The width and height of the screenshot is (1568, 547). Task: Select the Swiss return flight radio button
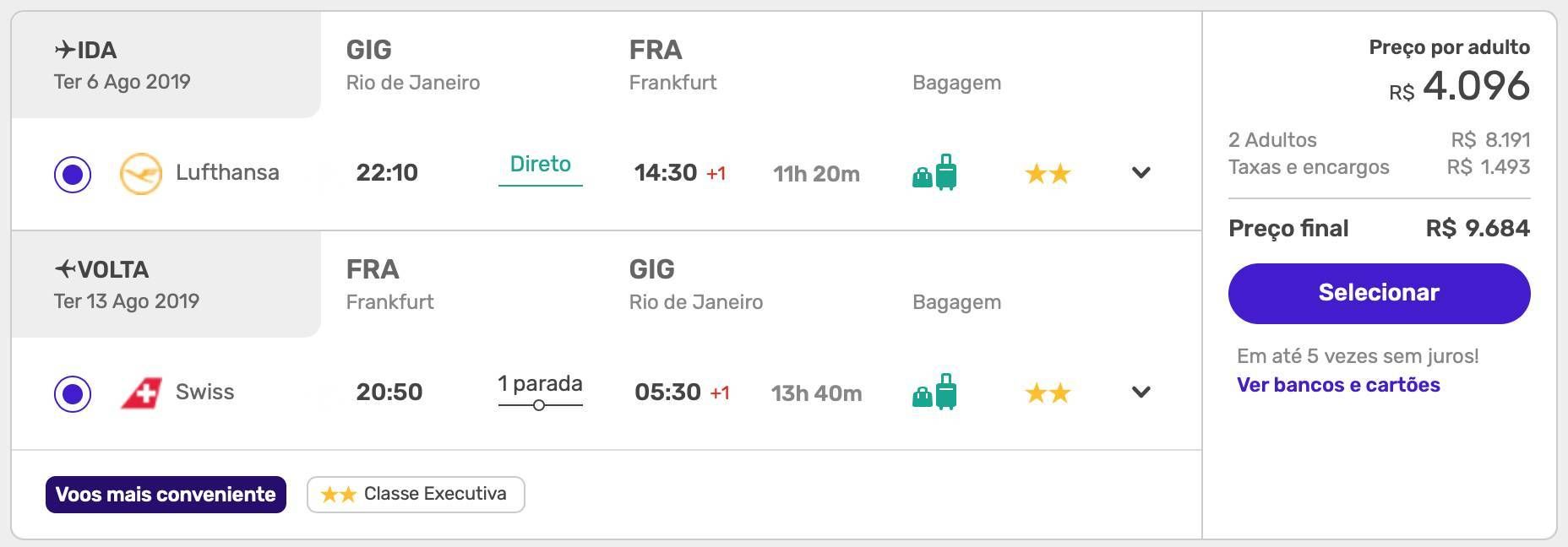(x=73, y=393)
